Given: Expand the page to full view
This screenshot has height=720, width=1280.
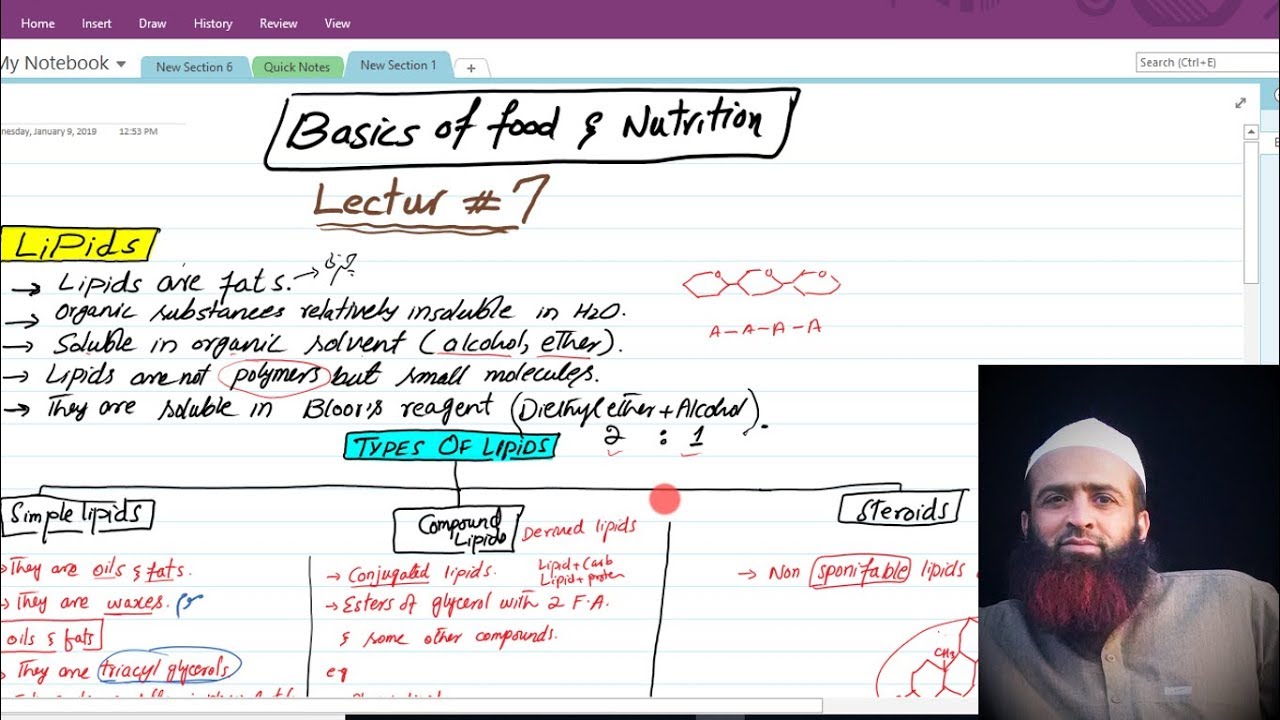Looking at the screenshot, I should [x=1241, y=103].
